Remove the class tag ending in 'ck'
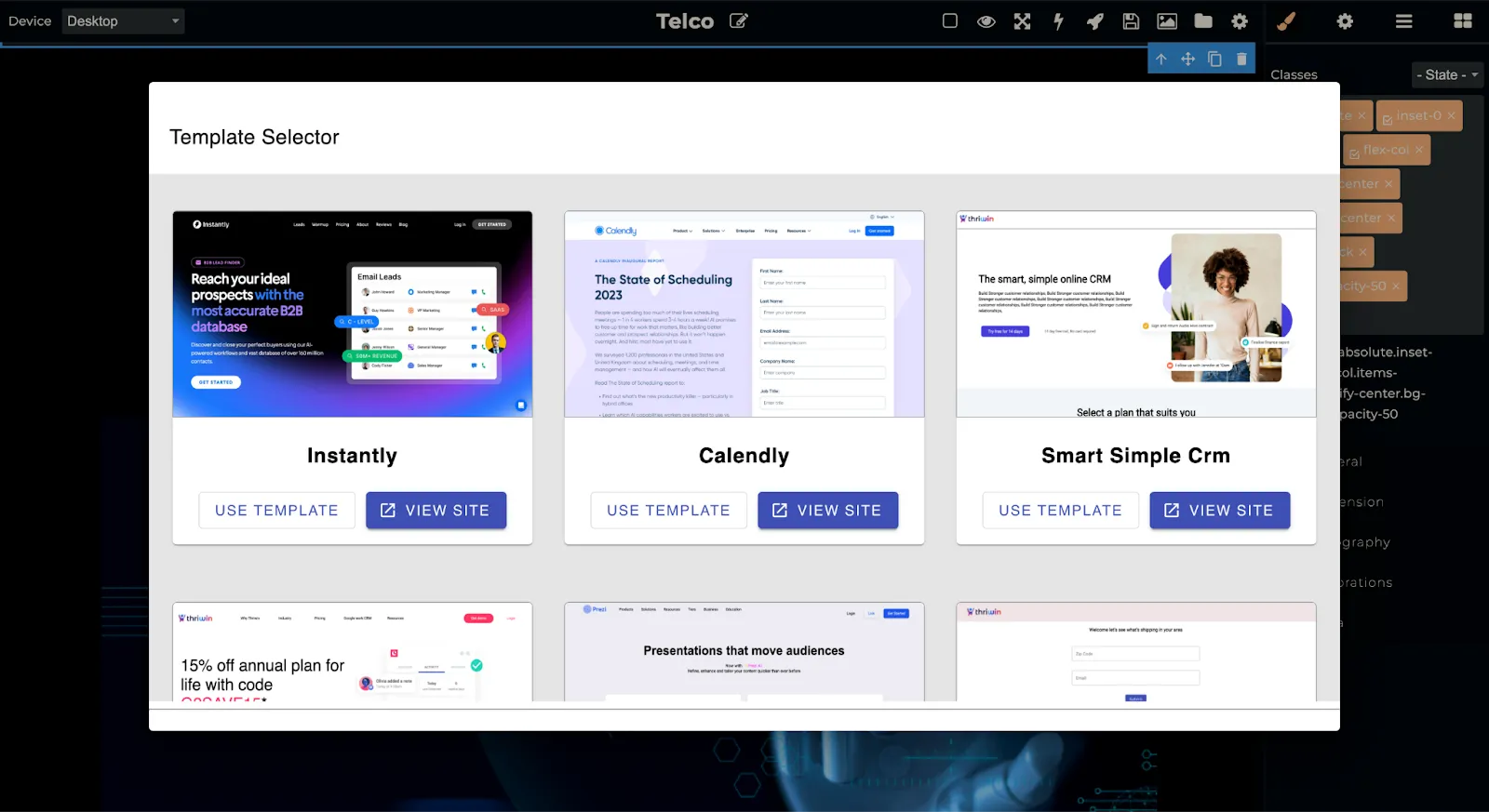Image resolution: width=1489 pixels, height=812 pixels. pos(1362,252)
